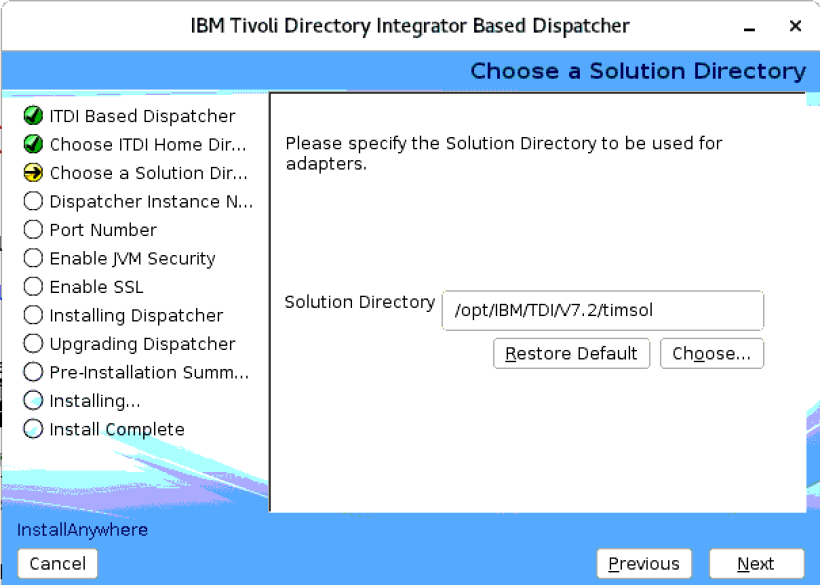This screenshot has width=820, height=585.
Task: Click green checkmark beside ITDI Based Dispatcher
Action: tap(33, 116)
